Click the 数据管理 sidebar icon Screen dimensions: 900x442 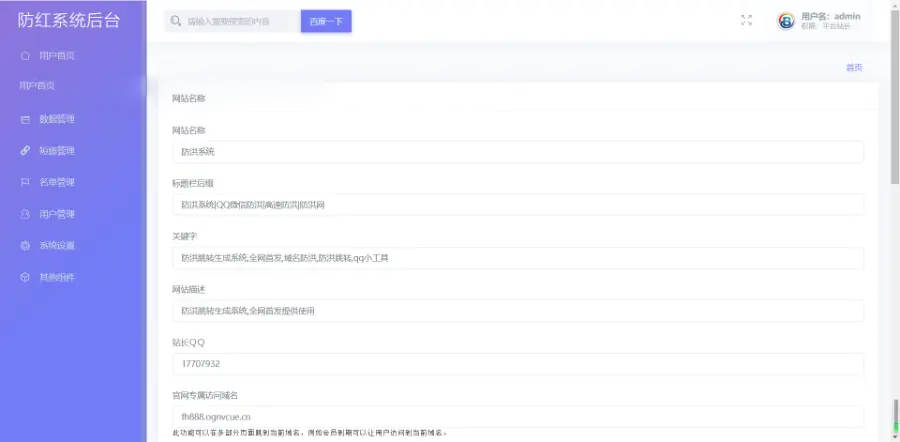pyautogui.click(x=25, y=120)
